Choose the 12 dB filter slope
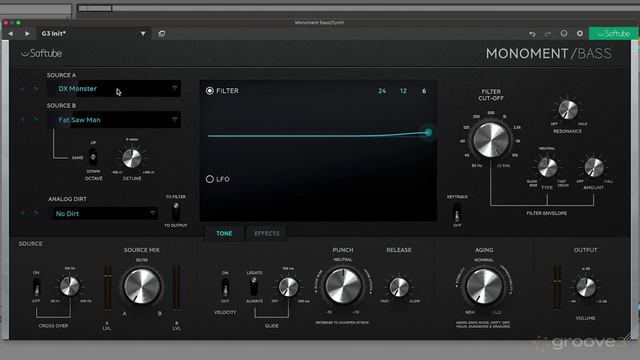 coord(403,91)
